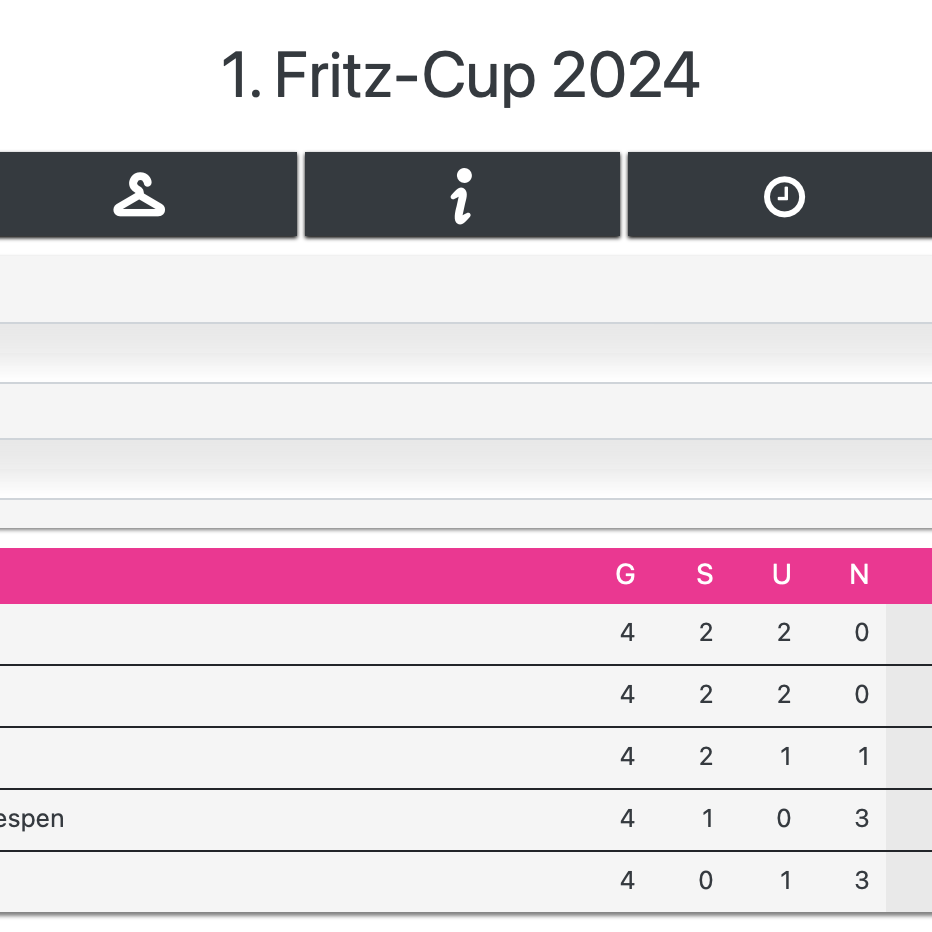Select the row with 2 wins, 1 draw, 1 loss

pyautogui.click(x=300, y=757)
